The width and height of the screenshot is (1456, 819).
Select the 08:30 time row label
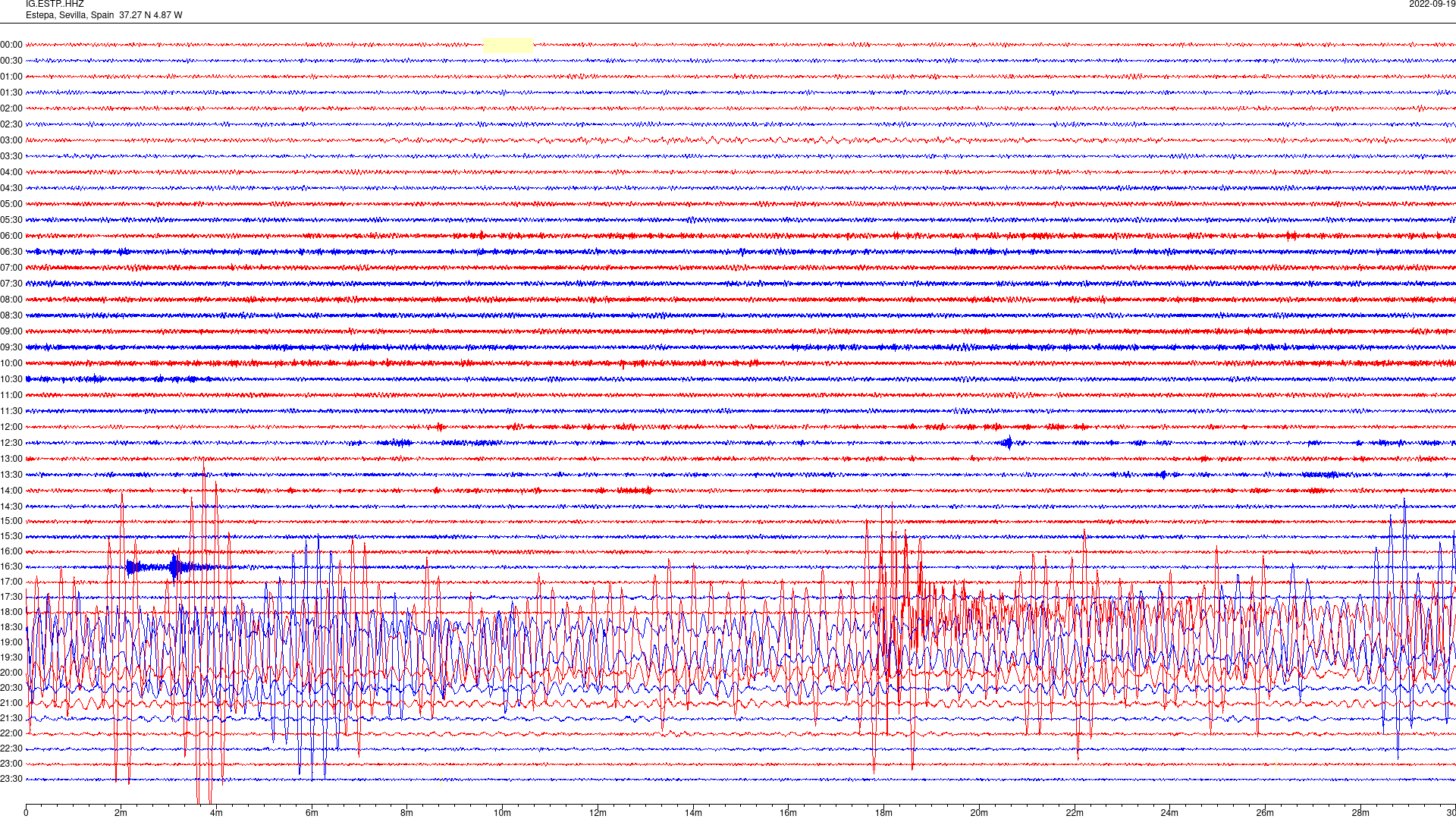11,315
